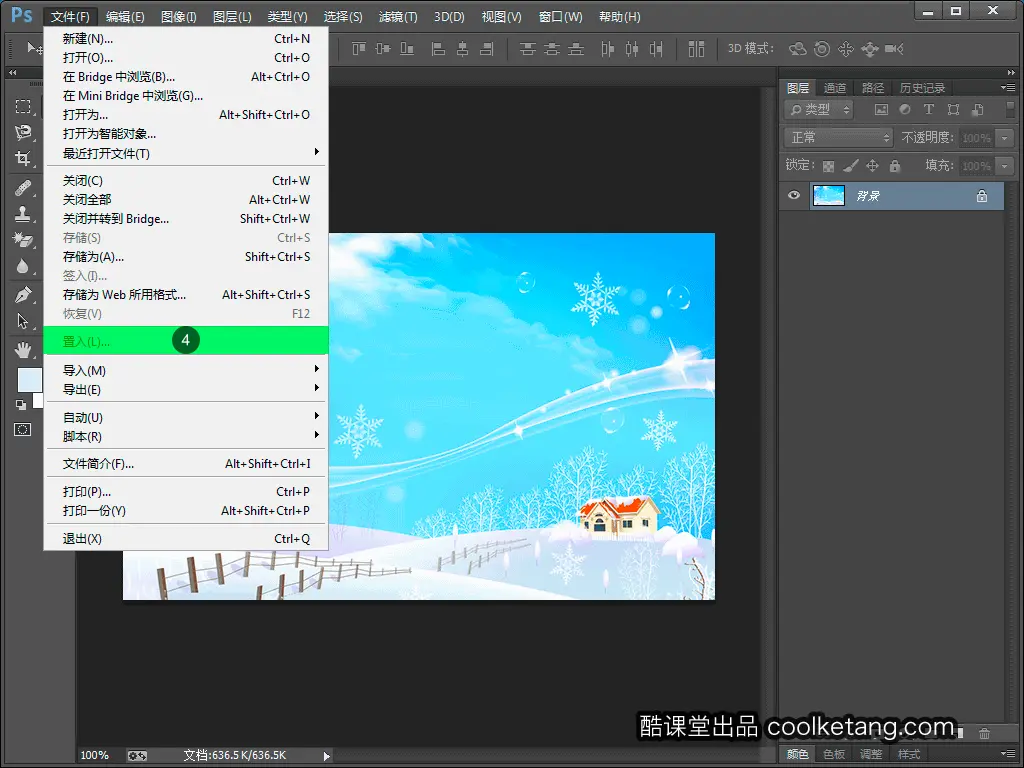This screenshot has height=768, width=1024.
Task: Select the Clone Stamp tool
Action: tap(24, 214)
